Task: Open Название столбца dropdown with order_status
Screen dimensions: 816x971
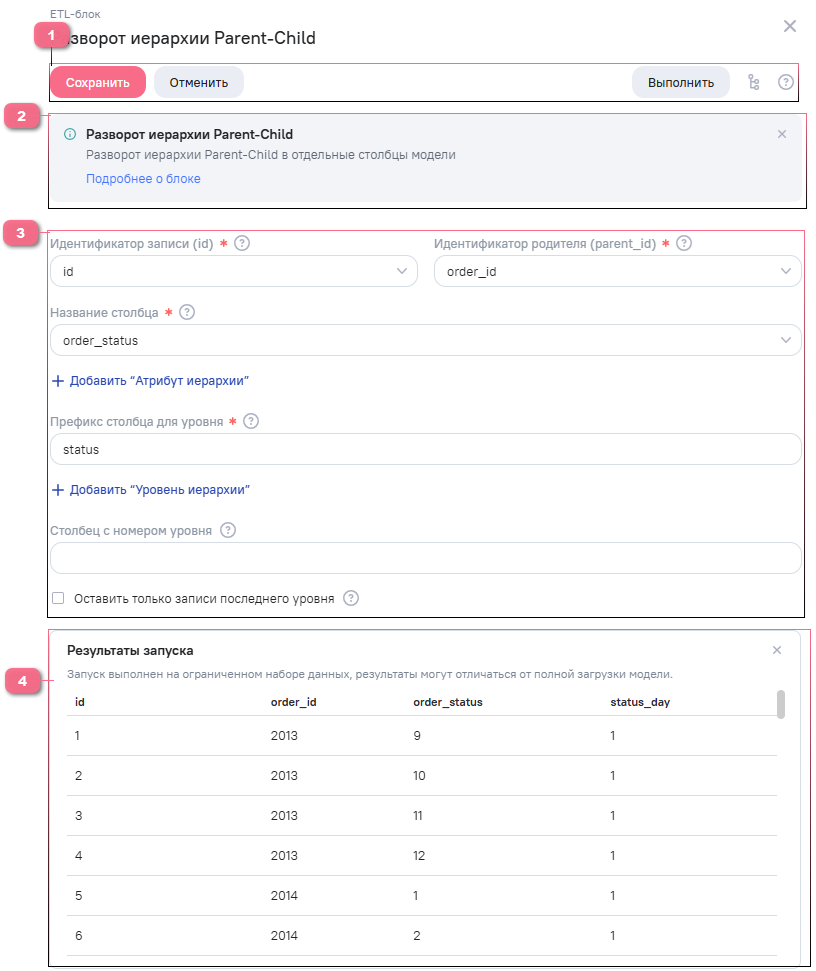Action: pyautogui.click(x=425, y=340)
